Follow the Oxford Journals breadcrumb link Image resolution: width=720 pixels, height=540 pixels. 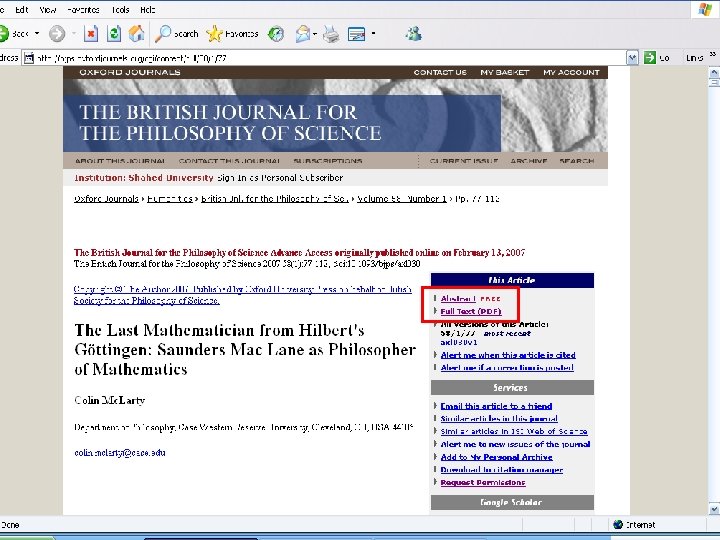(x=106, y=199)
